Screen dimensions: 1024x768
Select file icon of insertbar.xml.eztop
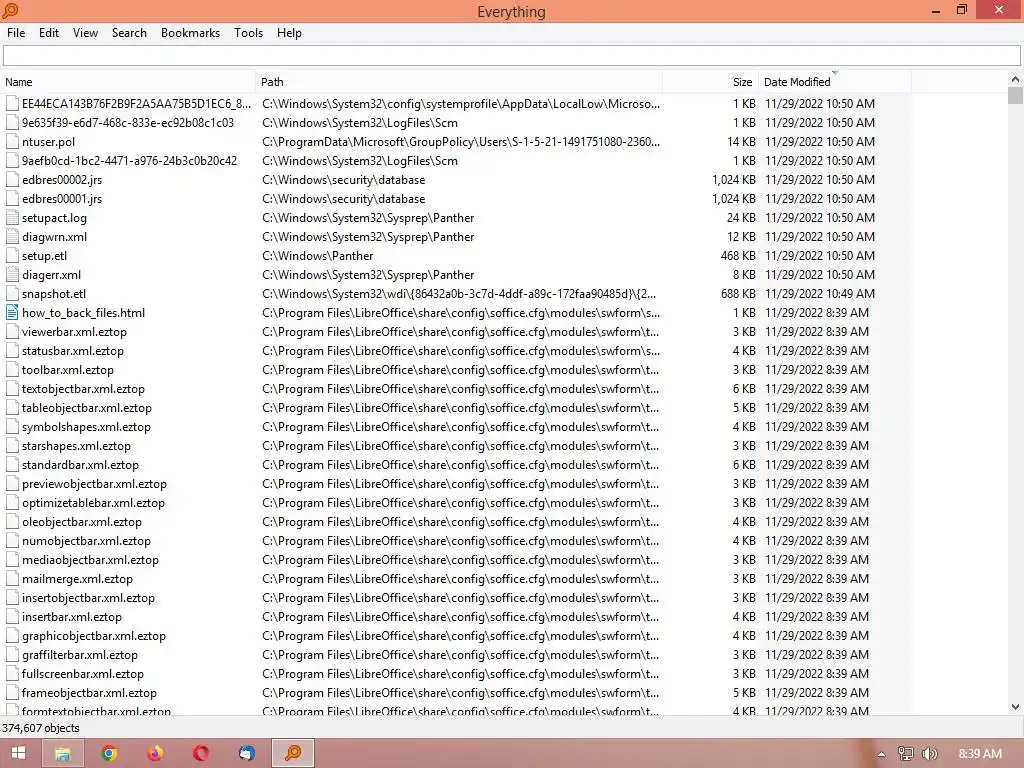[12, 616]
